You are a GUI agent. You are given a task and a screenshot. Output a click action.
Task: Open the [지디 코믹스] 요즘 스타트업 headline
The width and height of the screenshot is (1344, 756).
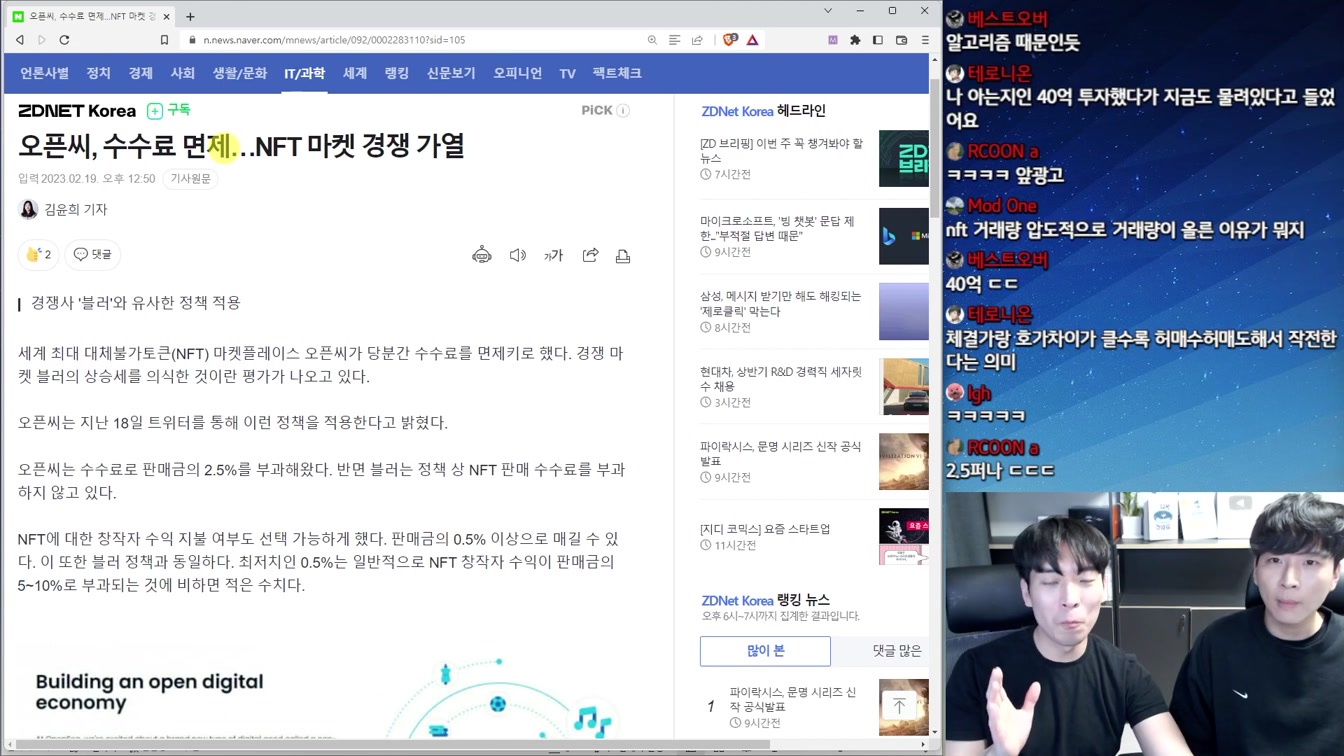[765, 529]
